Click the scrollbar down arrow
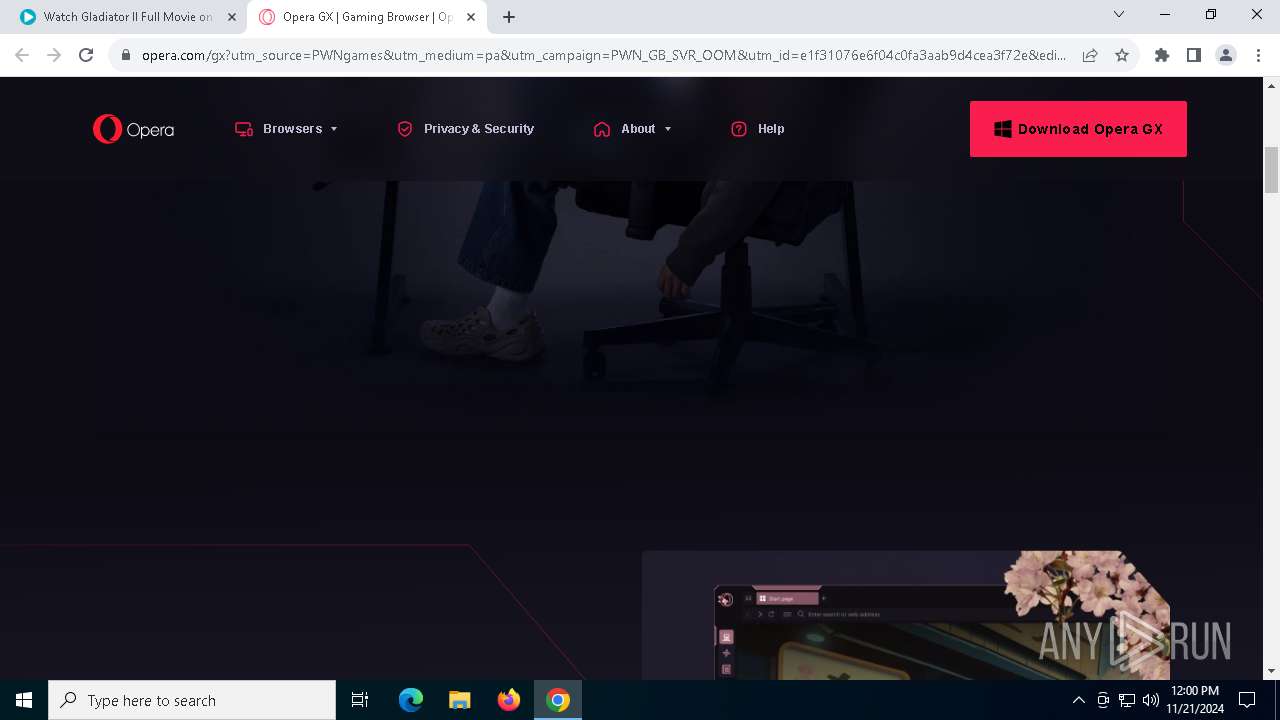Screen dimensions: 1280x720 [x=1272, y=671]
